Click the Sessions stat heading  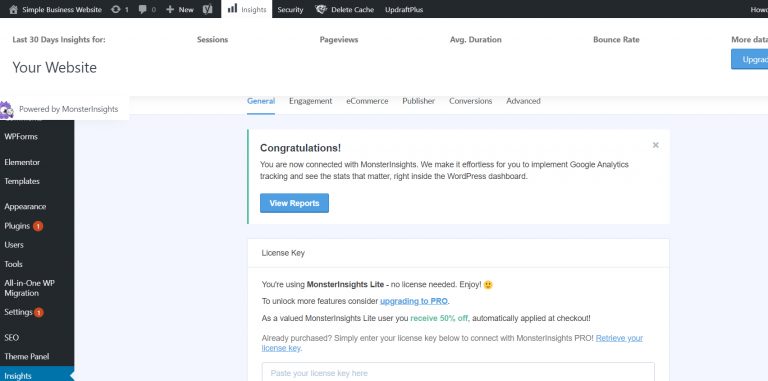tap(213, 40)
